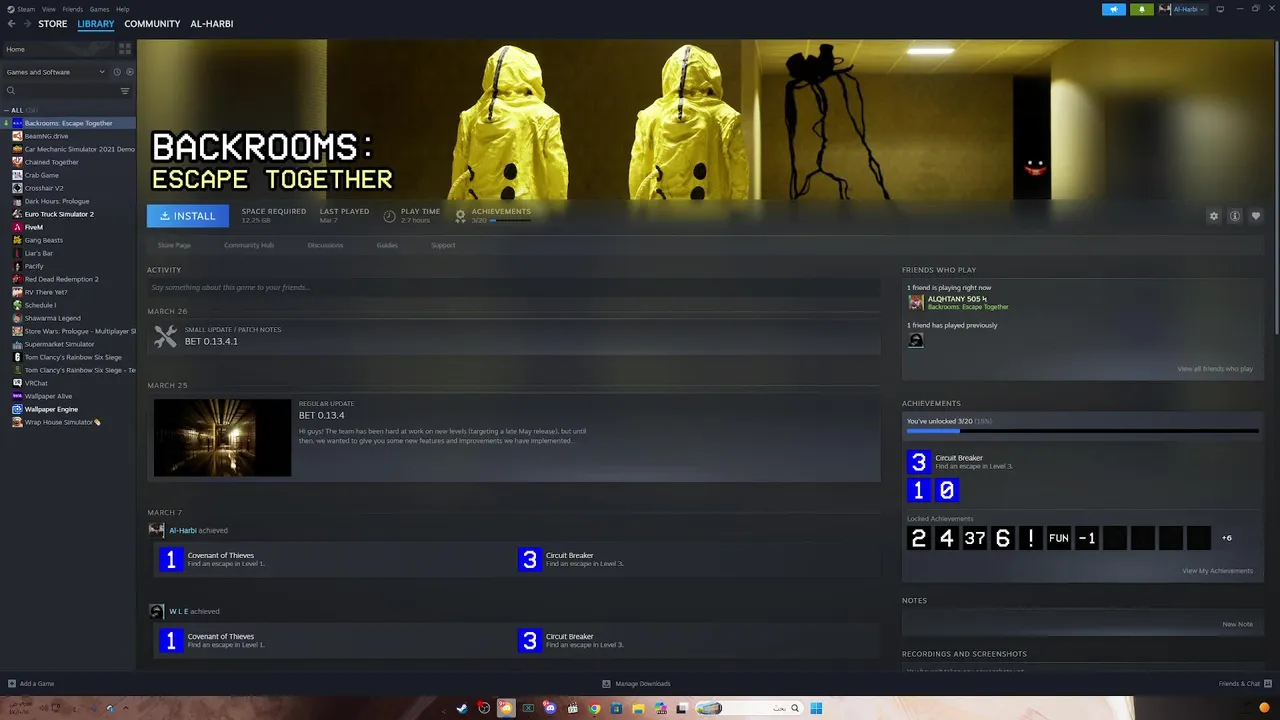Click the library search magnifier icon
This screenshot has height=720, width=1280.
(x=11, y=91)
